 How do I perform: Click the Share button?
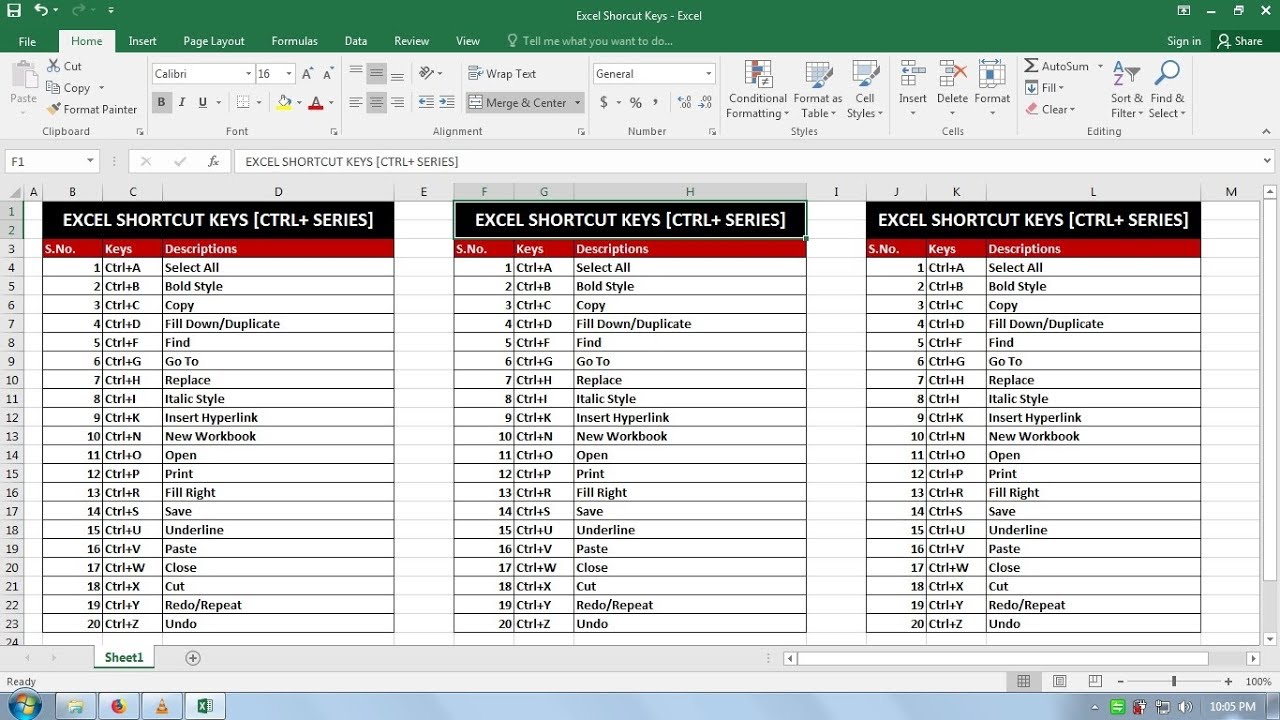tap(1239, 41)
